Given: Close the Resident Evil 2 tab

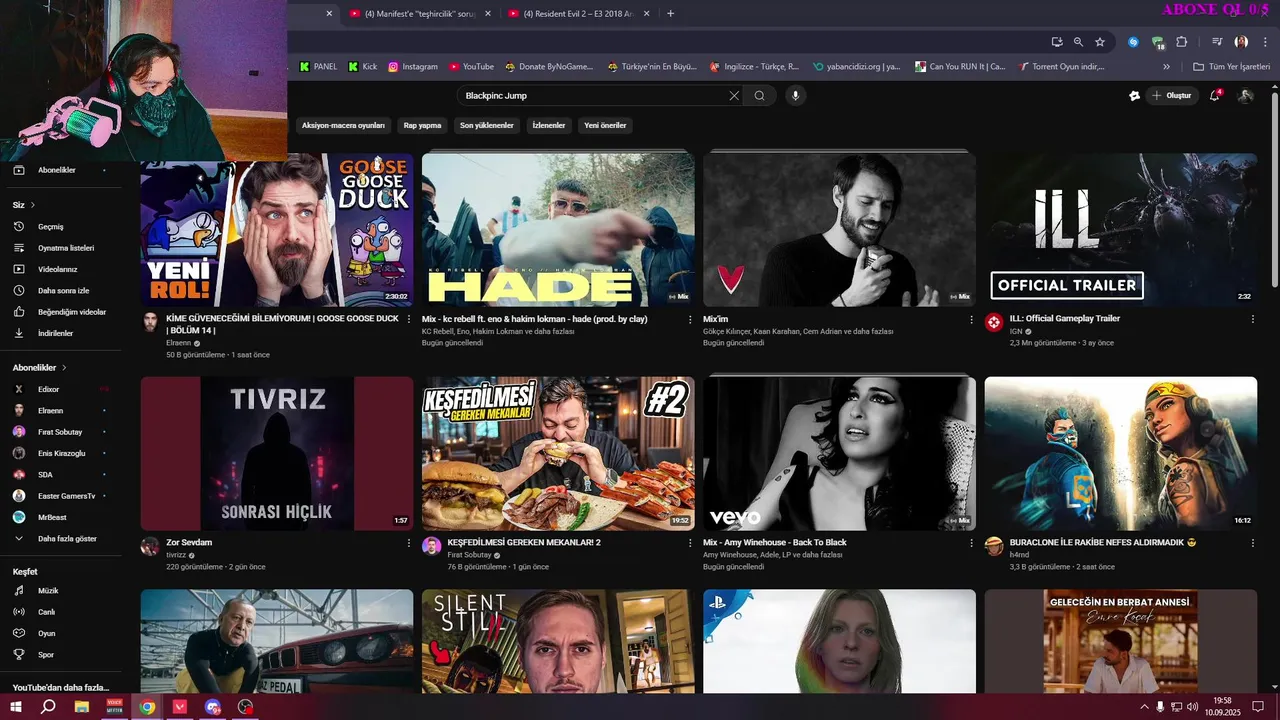Looking at the screenshot, I should [x=646, y=13].
